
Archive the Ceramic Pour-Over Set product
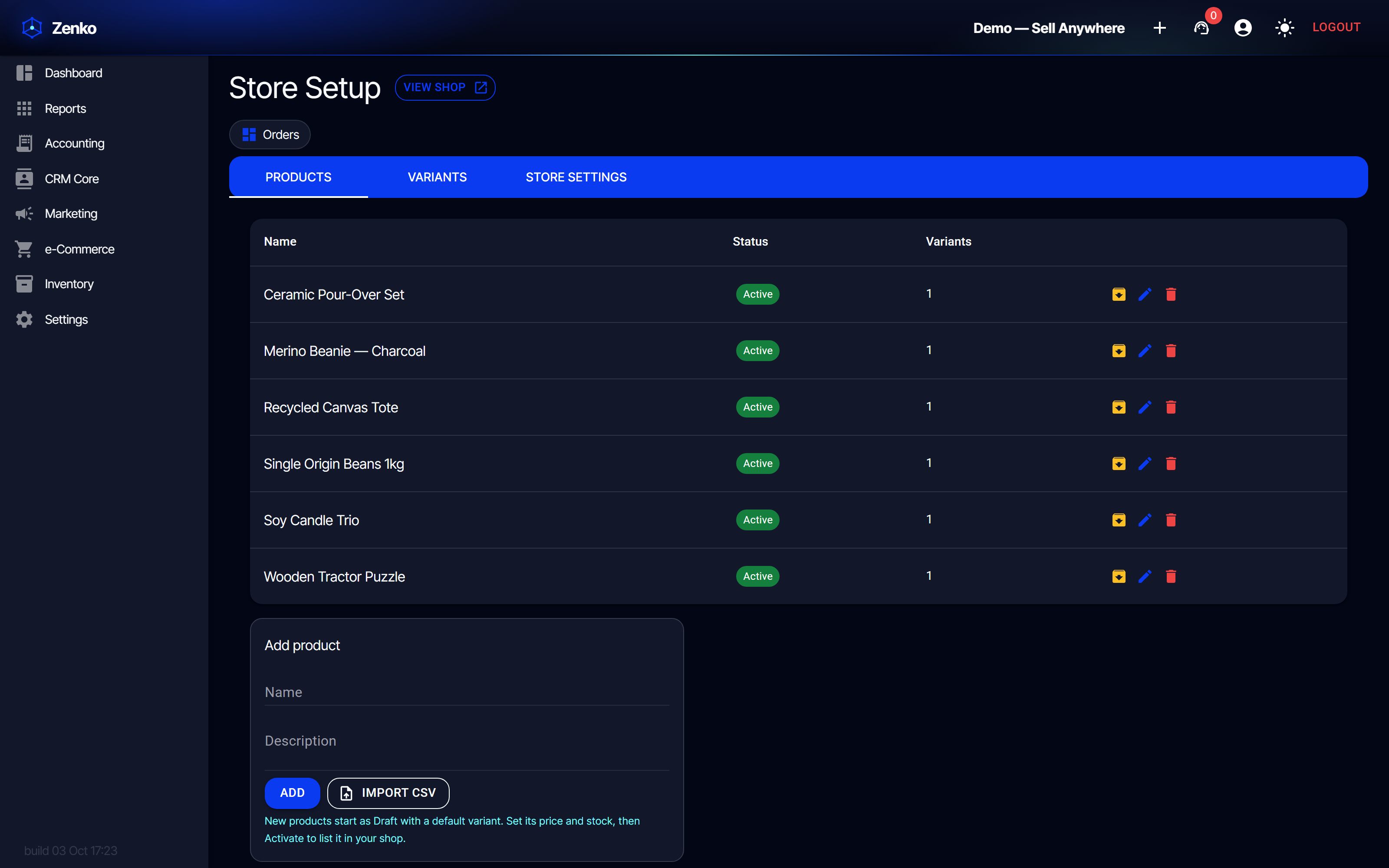tap(1119, 295)
